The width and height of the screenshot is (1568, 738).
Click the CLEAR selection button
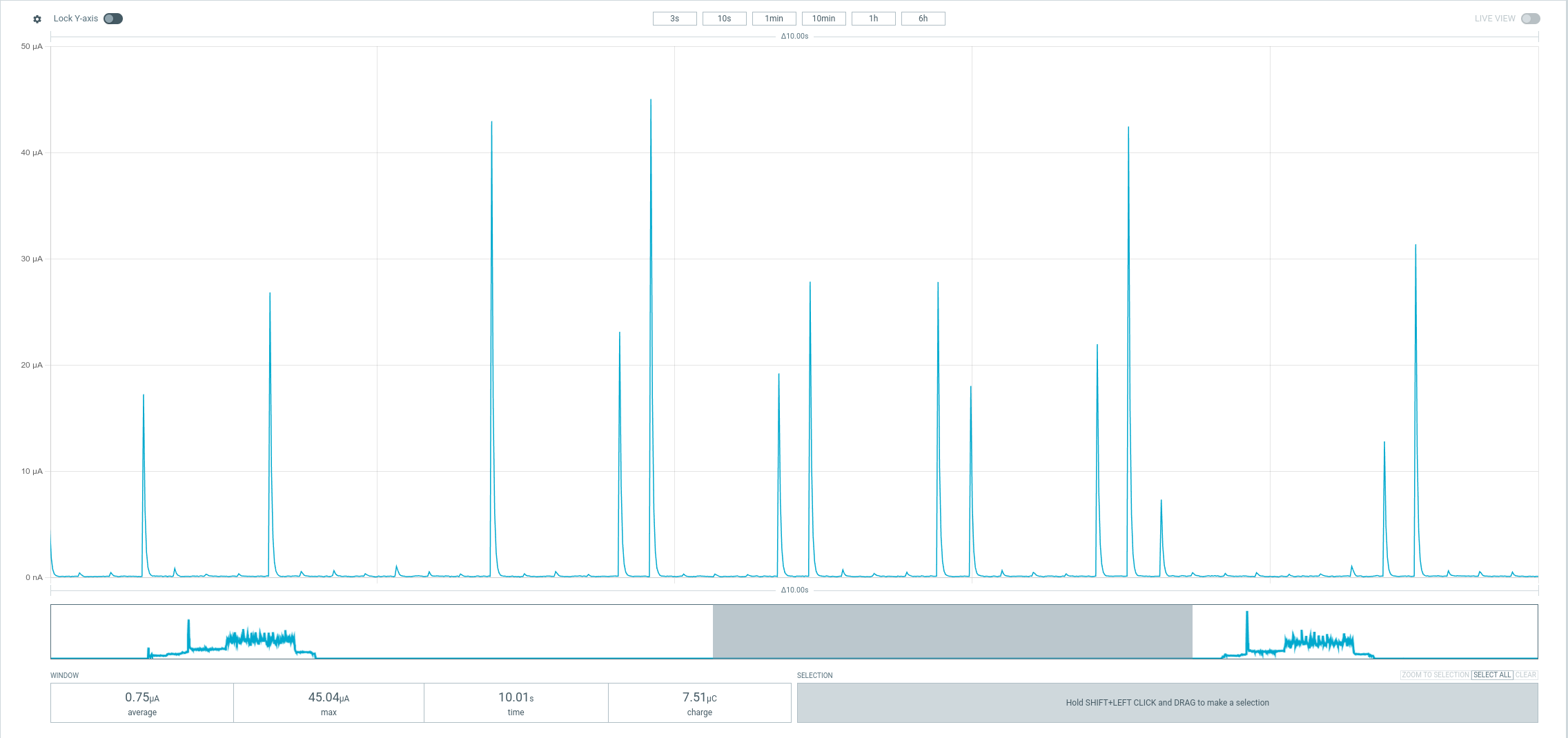pos(1525,675)
